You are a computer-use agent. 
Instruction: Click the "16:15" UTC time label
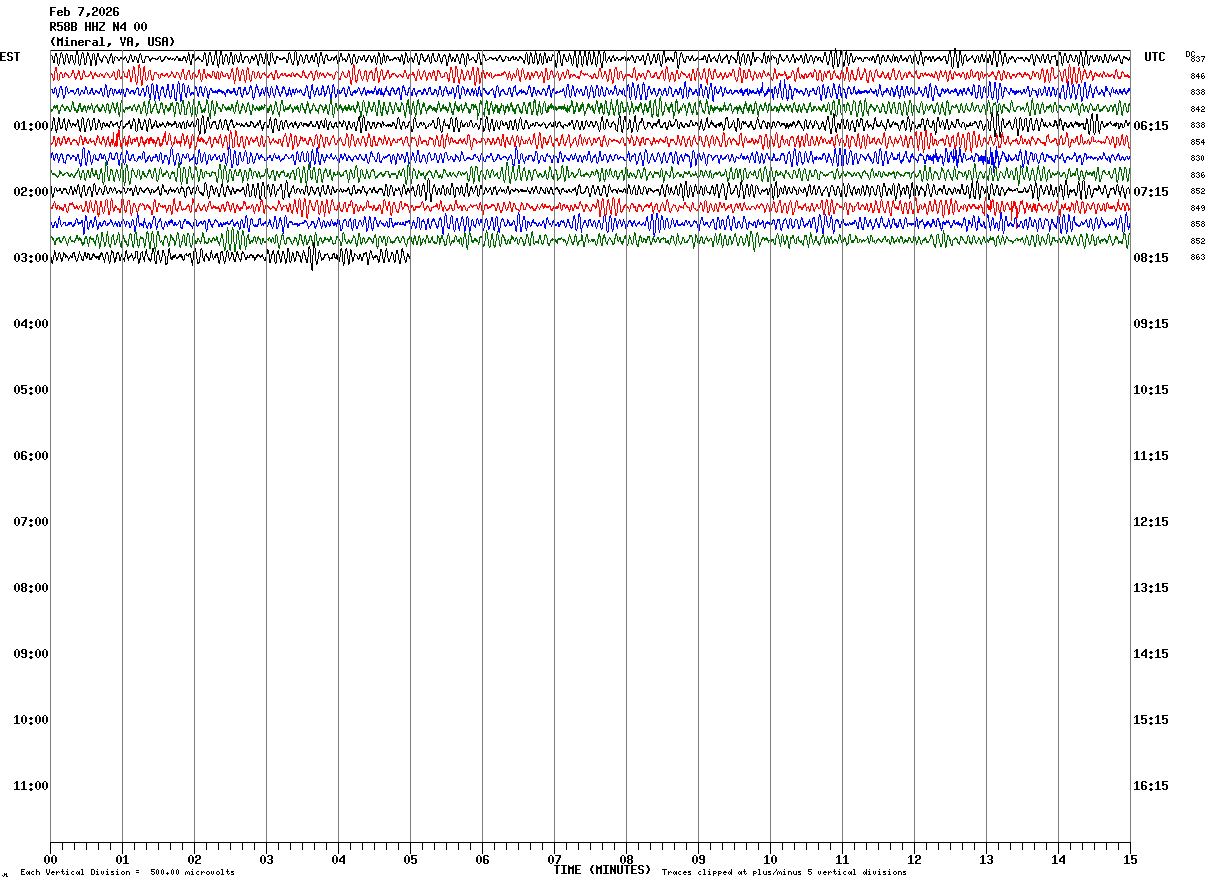(x=1151, y=786)
